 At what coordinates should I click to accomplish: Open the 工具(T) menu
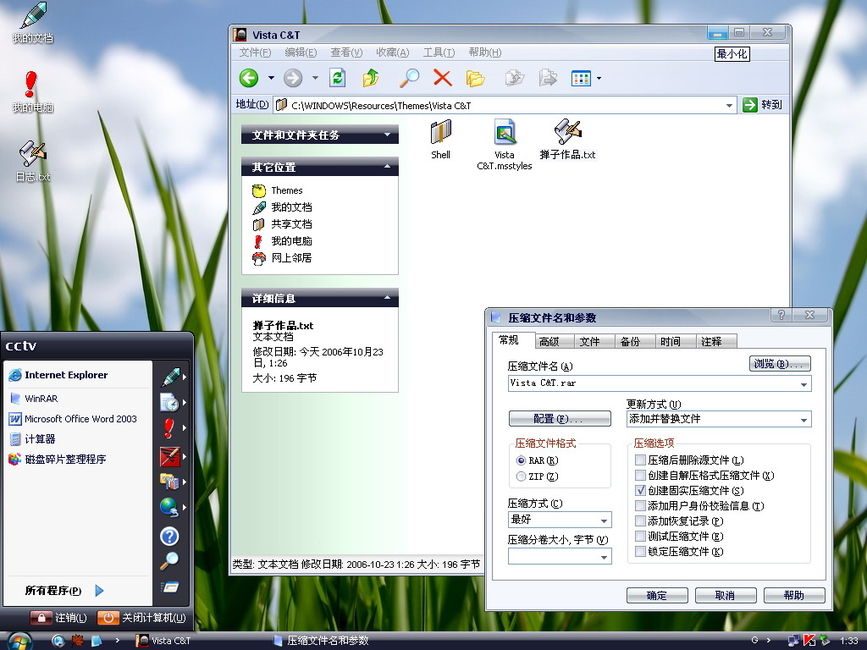pos(438,53)
